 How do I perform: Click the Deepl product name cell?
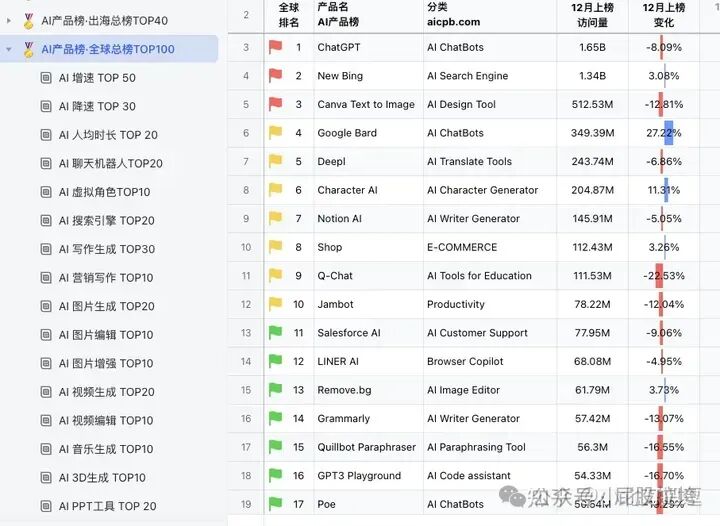pyautogui.click(x=368, y=162)
